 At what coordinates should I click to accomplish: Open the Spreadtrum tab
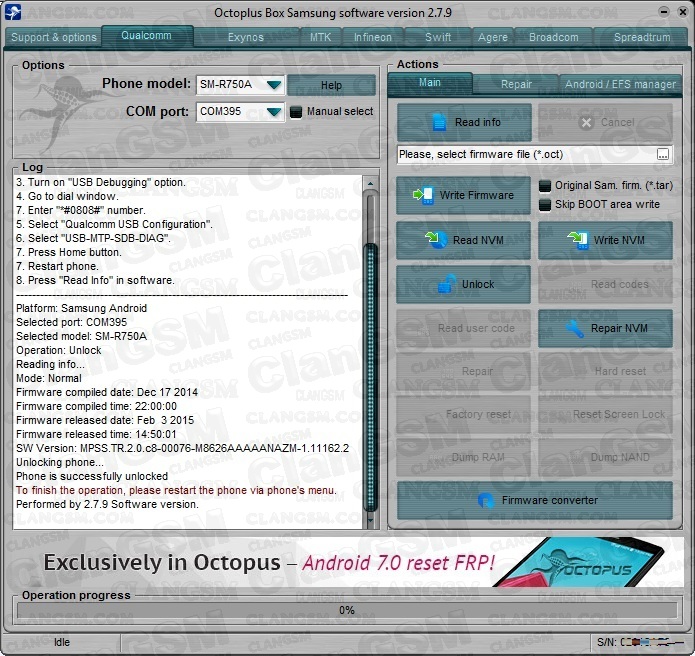(x=642, y=37)
